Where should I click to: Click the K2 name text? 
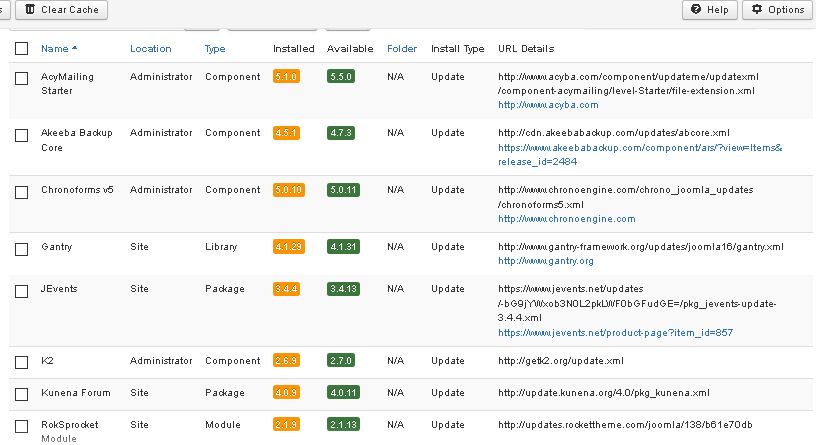(x=47, y=360)
